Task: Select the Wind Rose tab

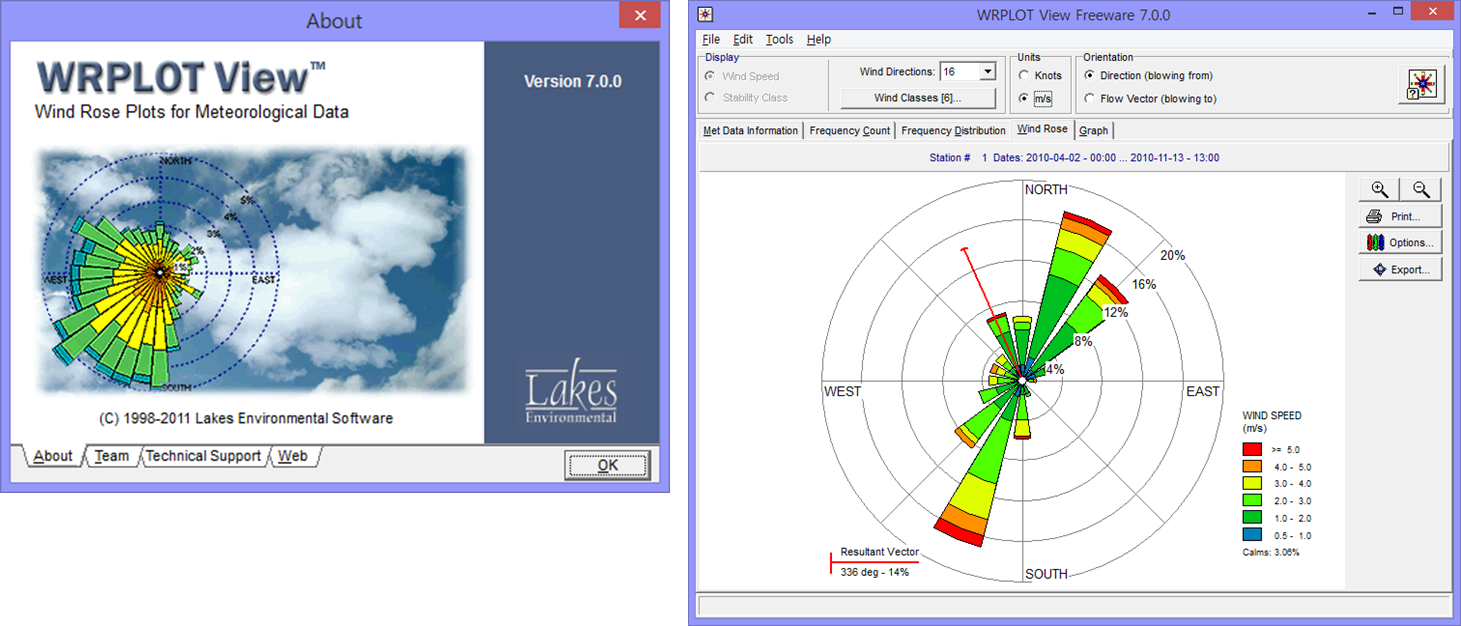Action: (1042, 129)
